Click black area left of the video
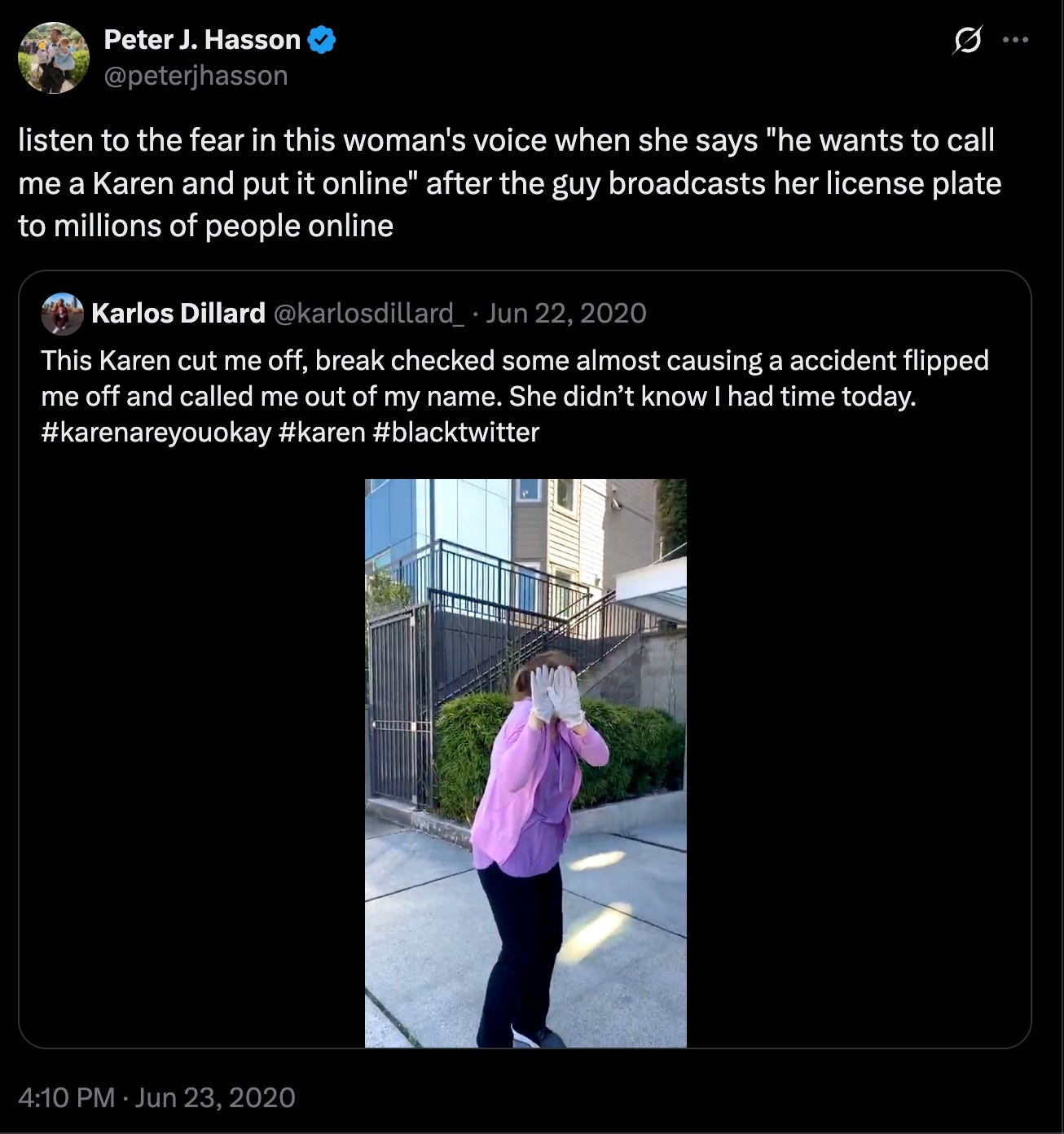 191,763
